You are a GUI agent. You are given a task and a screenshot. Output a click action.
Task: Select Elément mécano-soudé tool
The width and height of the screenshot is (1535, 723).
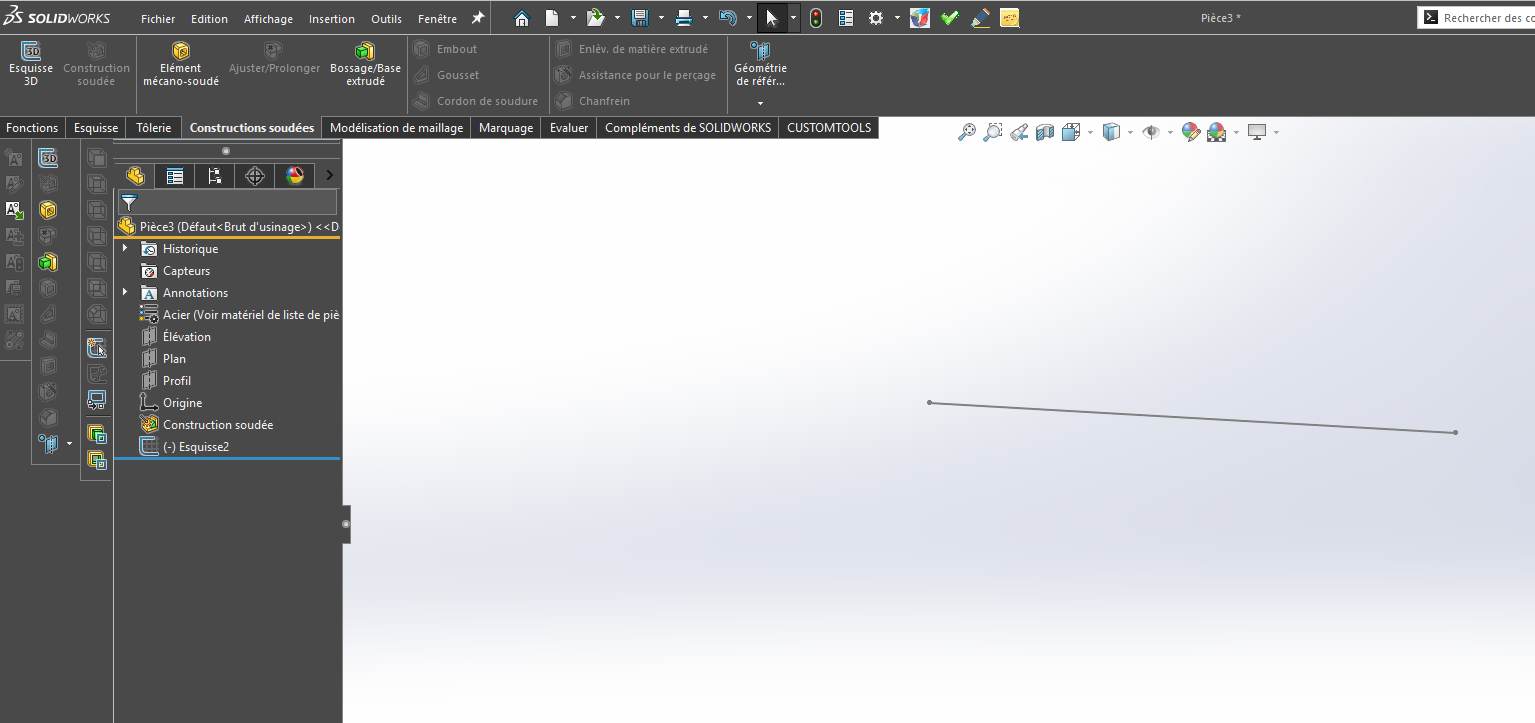coord(180,52)
